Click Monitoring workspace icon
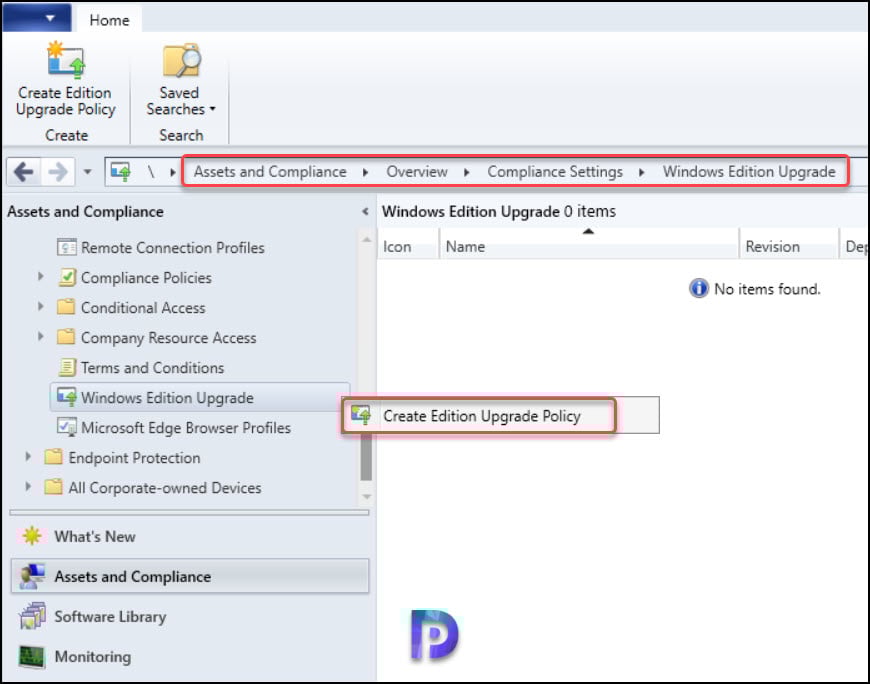 [32, 657]
